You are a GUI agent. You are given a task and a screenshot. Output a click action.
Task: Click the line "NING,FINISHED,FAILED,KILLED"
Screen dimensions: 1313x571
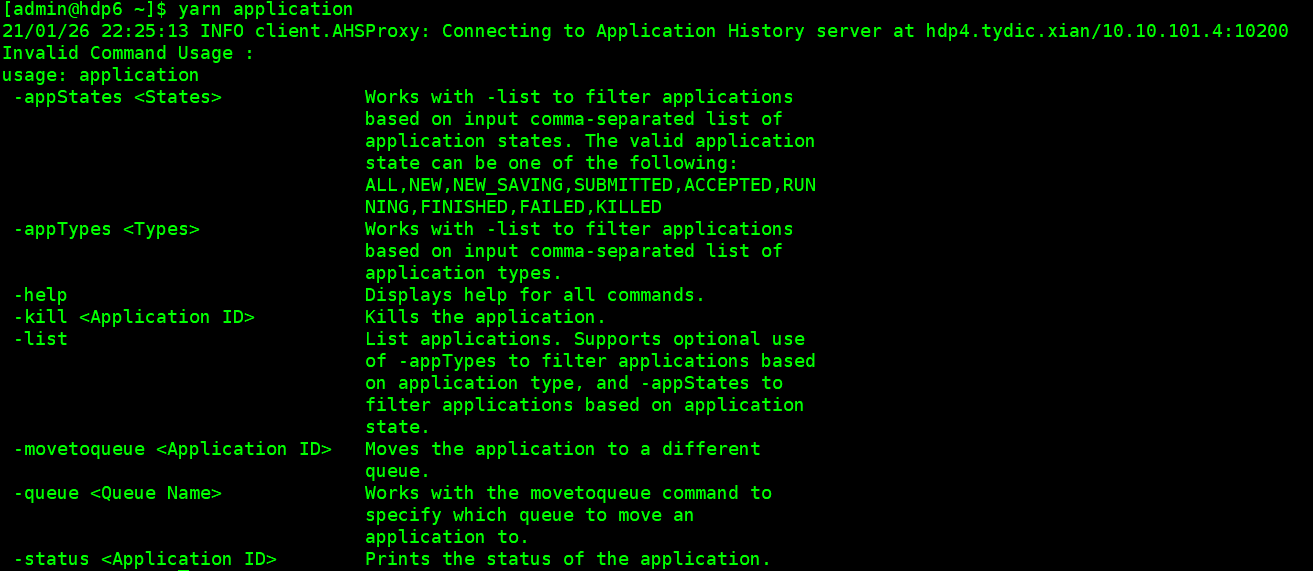click(x=513, y=207)
